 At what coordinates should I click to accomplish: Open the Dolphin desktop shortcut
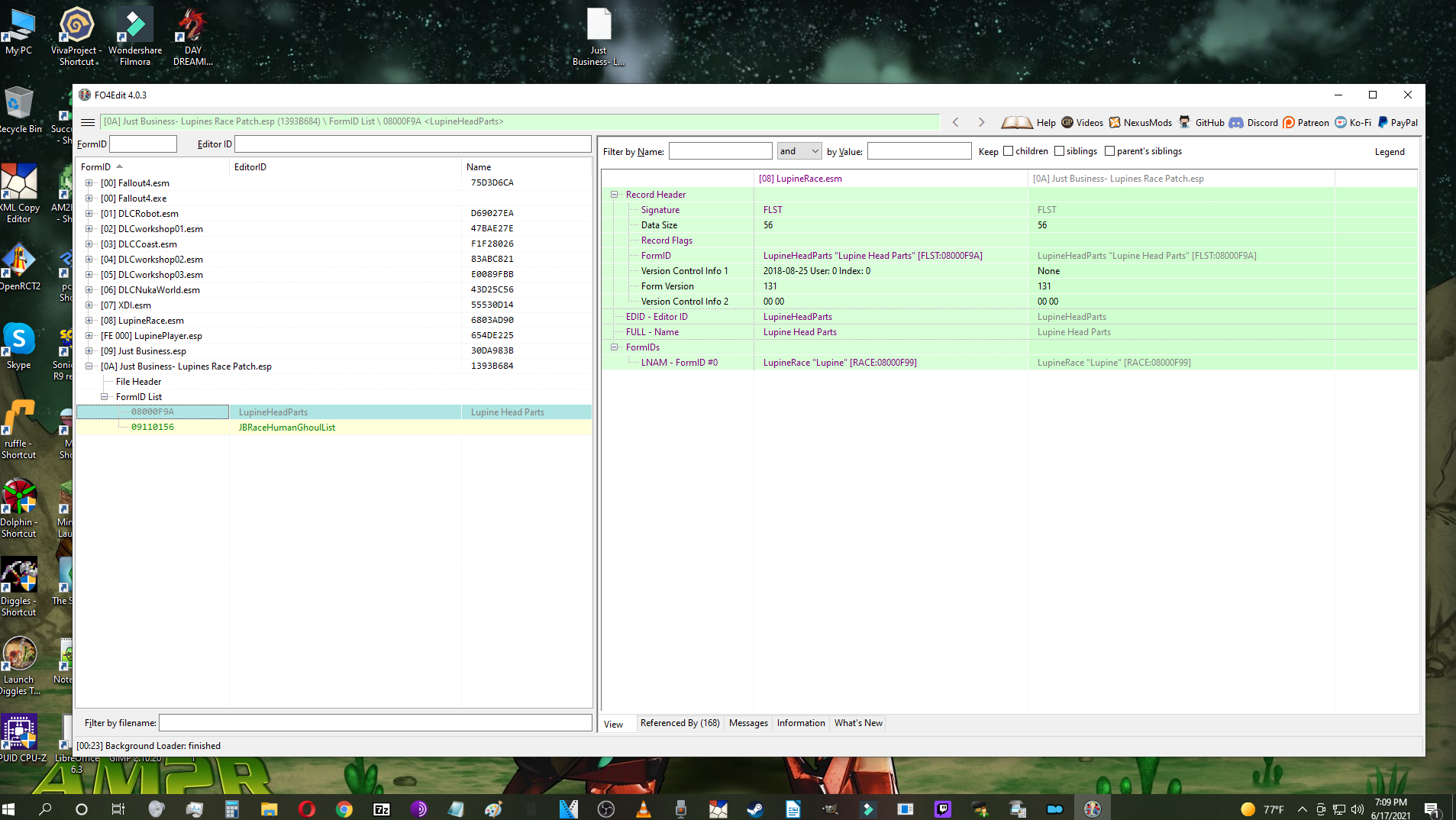(x=19, y=508)
